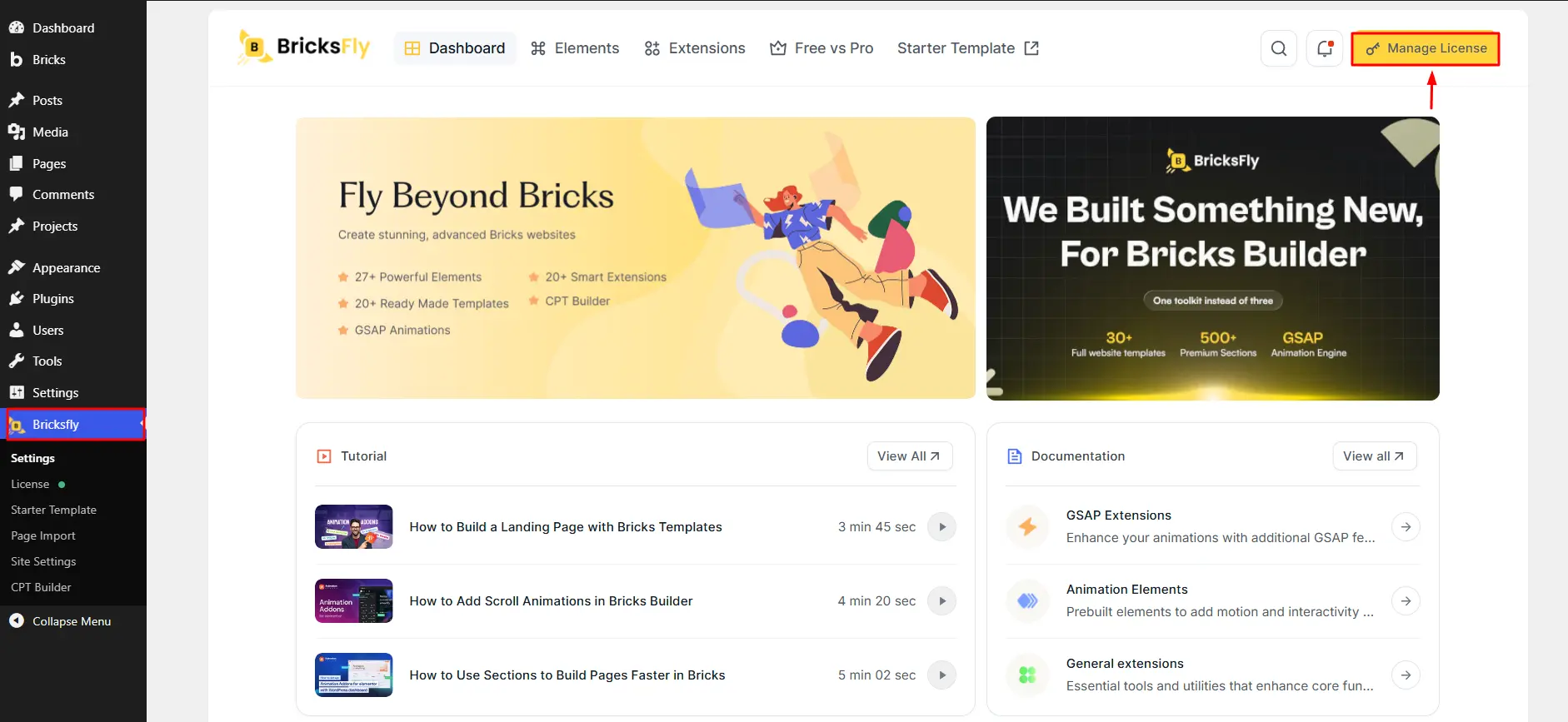Open the Build Pages Faster tutorial thumbnail
The height and width of the screenshot is (722, 1568).
(x=354, y=675)
